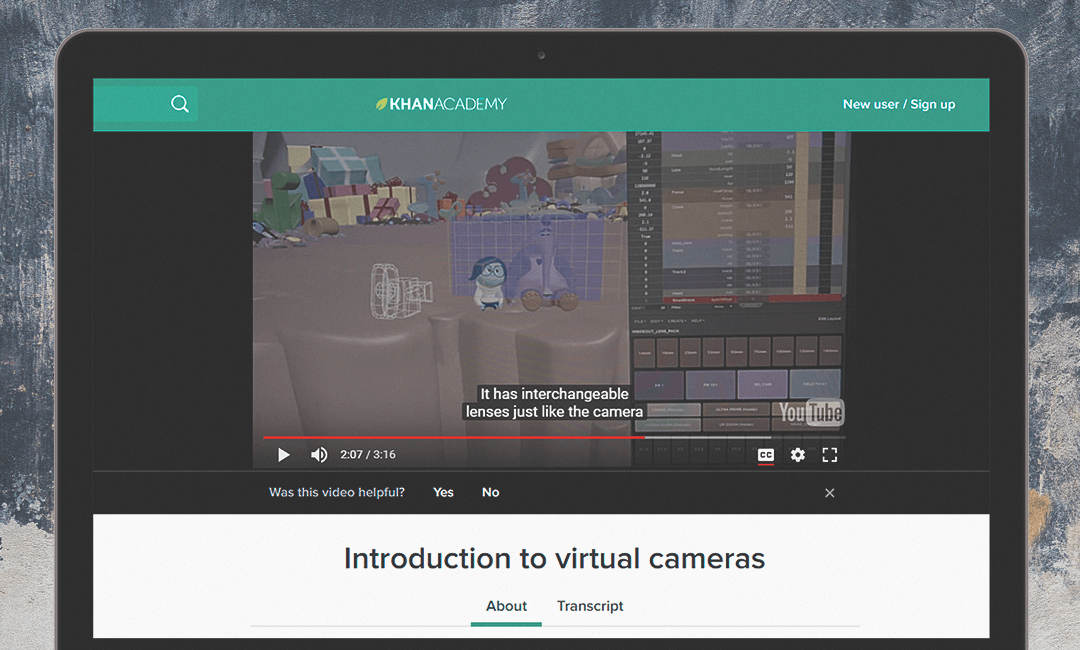Answer No to video helpful question
Image resolution: width=1080 pixels, height=650 pixels.
(x=490, y=492)
